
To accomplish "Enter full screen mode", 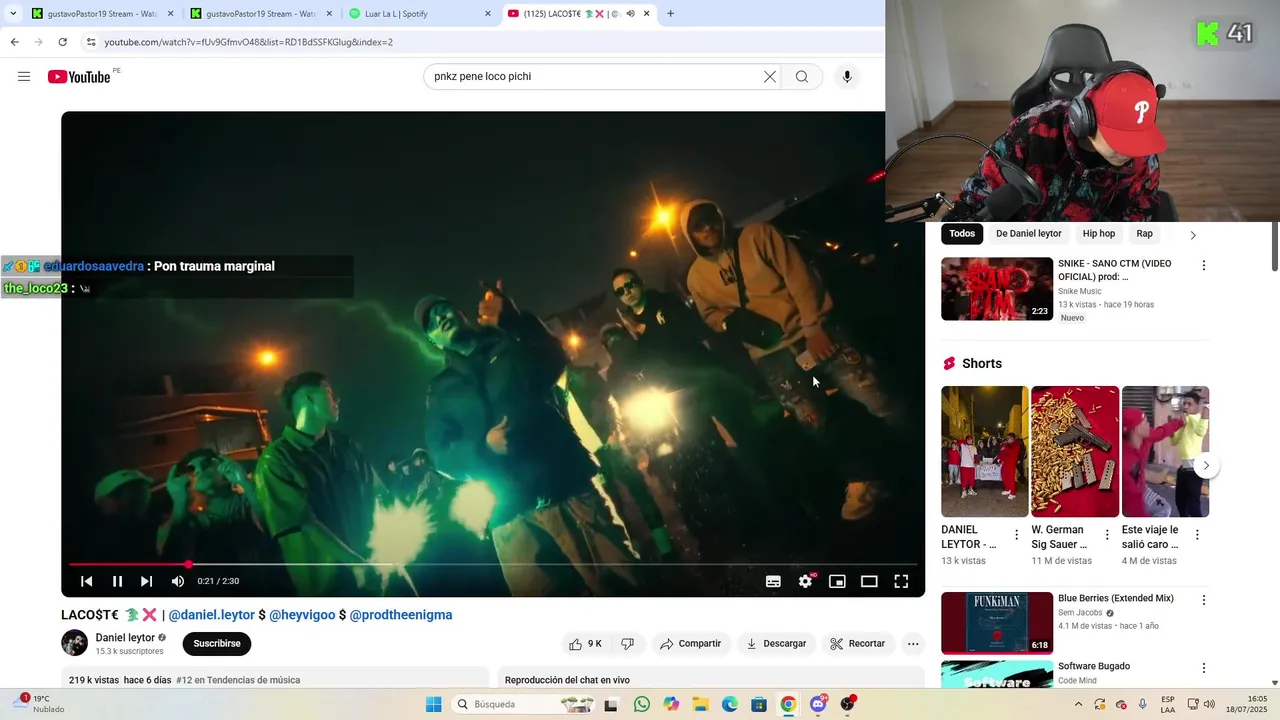I will pos(901,581).
